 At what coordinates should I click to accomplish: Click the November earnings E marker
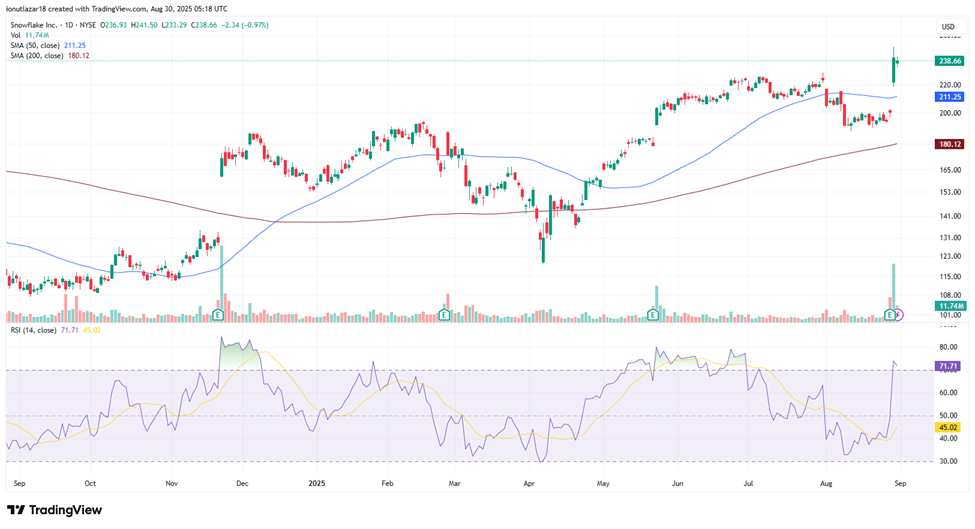tap(218, 315)
